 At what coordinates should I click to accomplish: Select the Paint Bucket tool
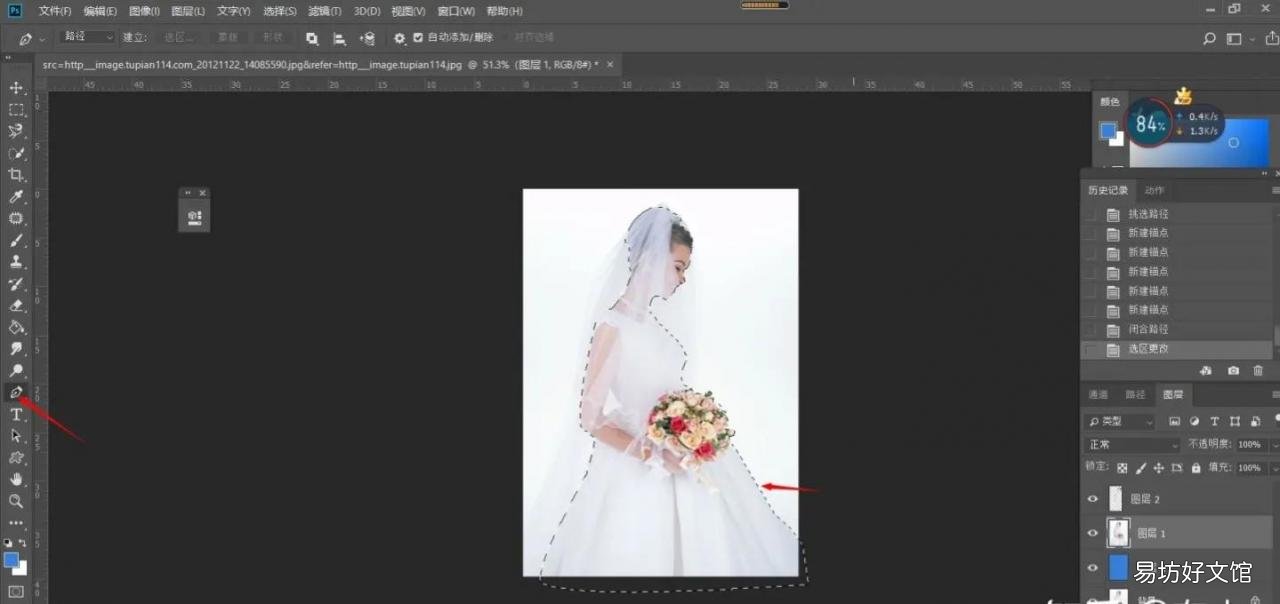pos(16,327)
